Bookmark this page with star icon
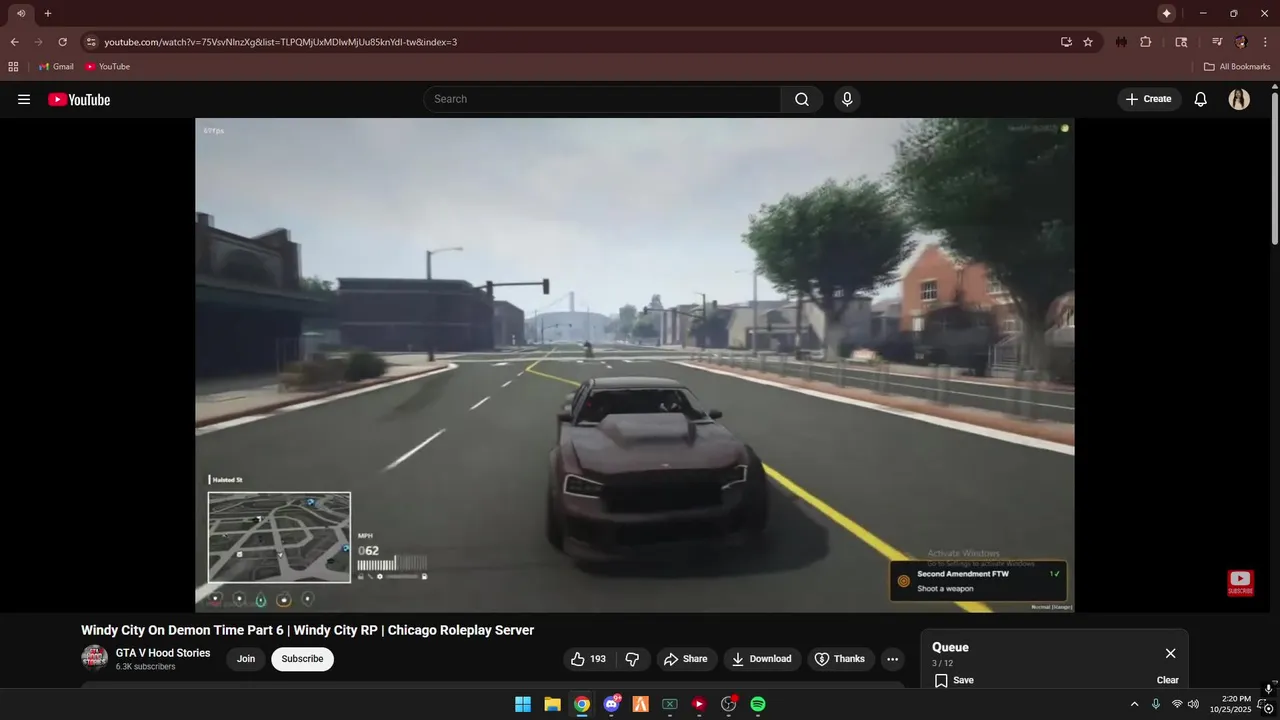 coord(1088,42)
